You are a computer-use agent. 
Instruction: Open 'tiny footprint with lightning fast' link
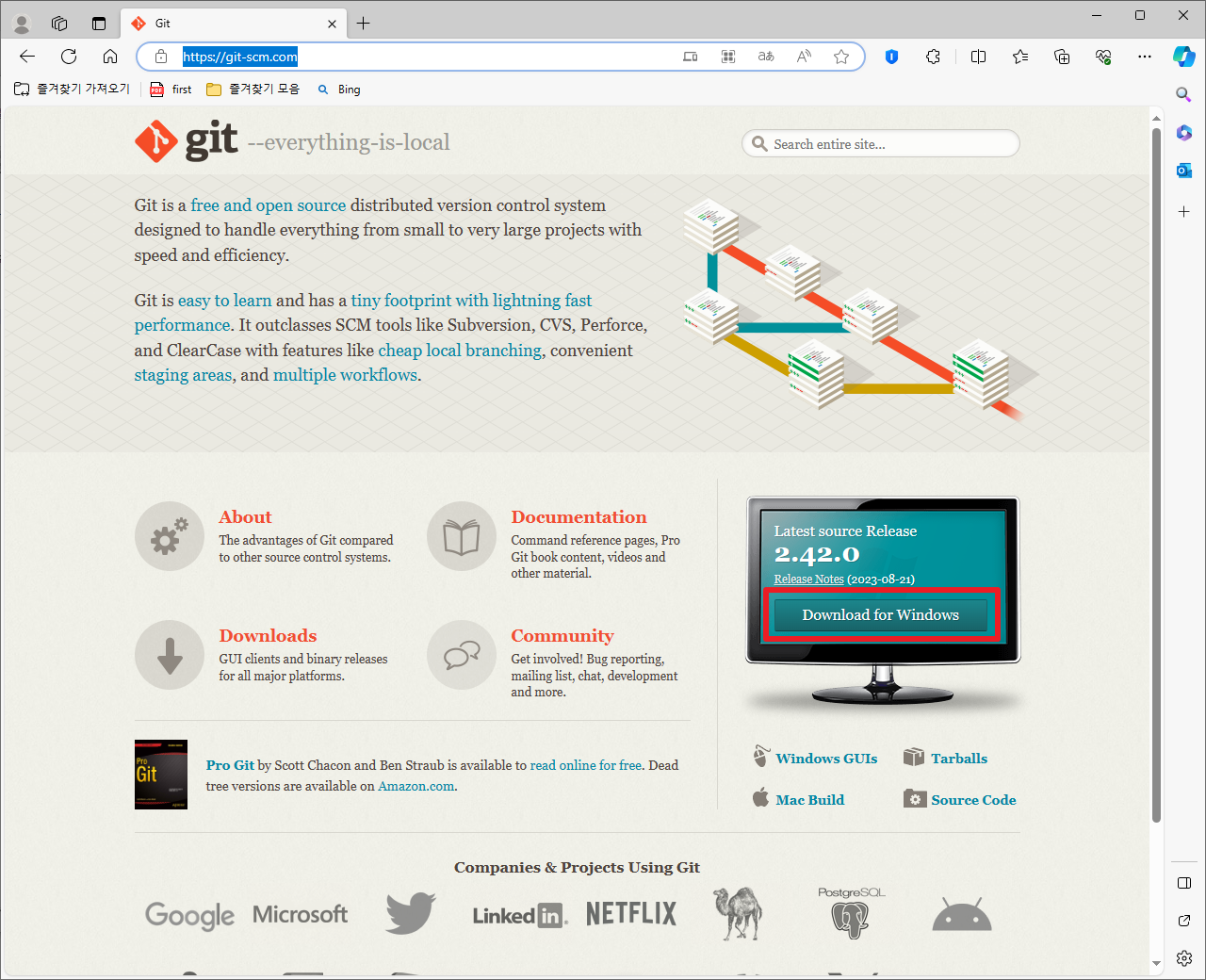[471, 301]
